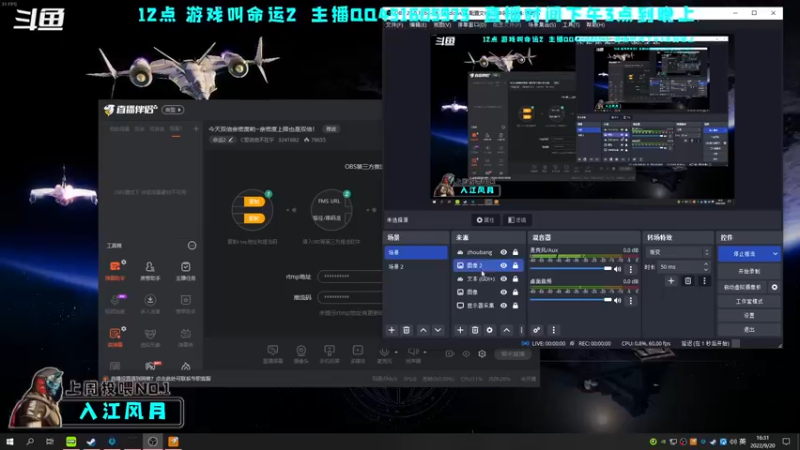Delete transition with trash icon in 转场特效
Image resolution: width=800 pixels, height=450 pixels.
(688, 281)
